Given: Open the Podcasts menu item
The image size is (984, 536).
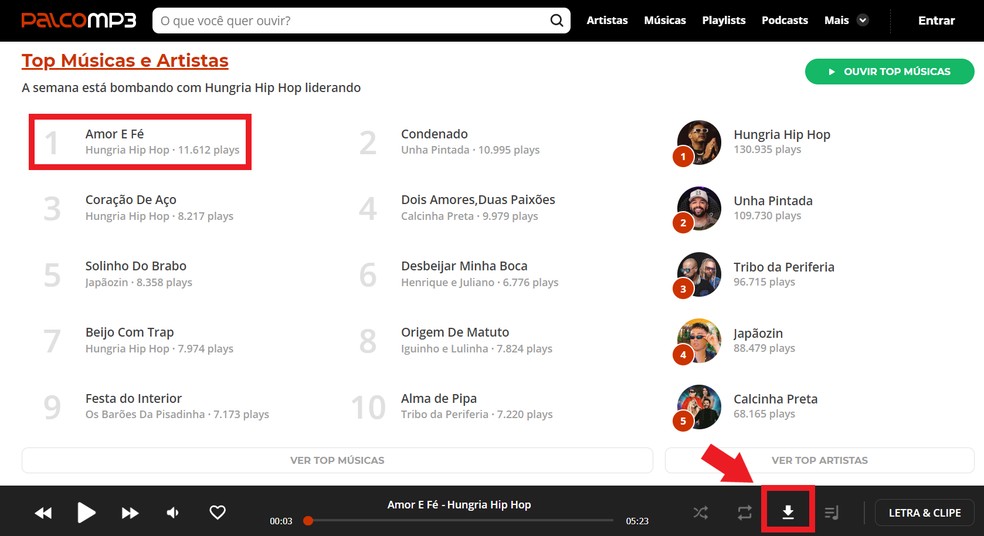Looking at the screenshot, I should 784,20.
